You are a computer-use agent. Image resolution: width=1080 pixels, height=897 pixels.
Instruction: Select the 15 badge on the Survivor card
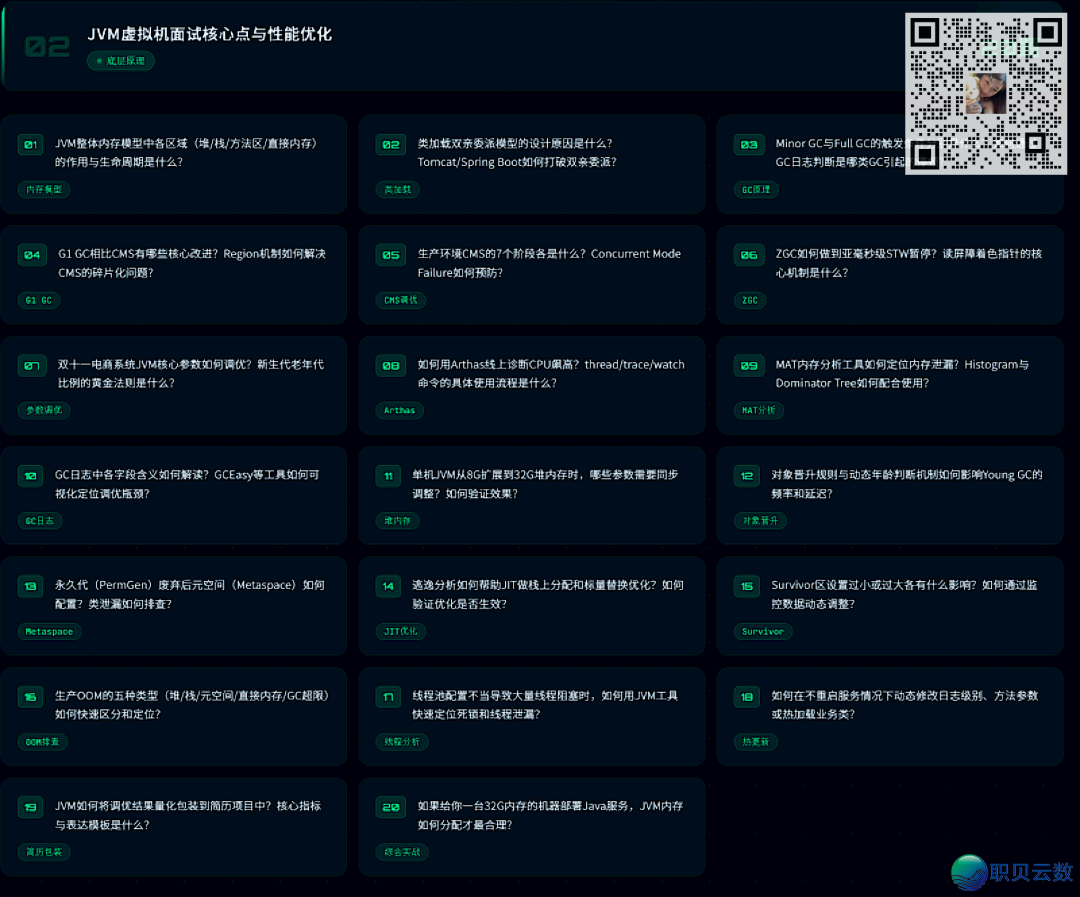(x=748, y=587)
